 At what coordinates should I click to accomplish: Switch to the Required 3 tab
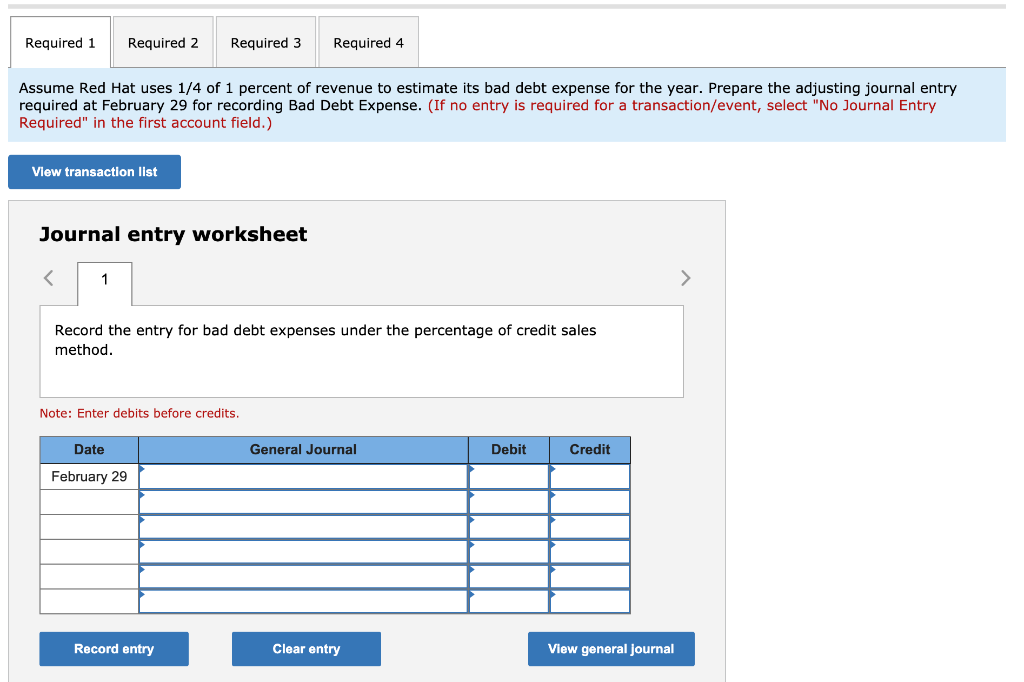pos(266,42)
